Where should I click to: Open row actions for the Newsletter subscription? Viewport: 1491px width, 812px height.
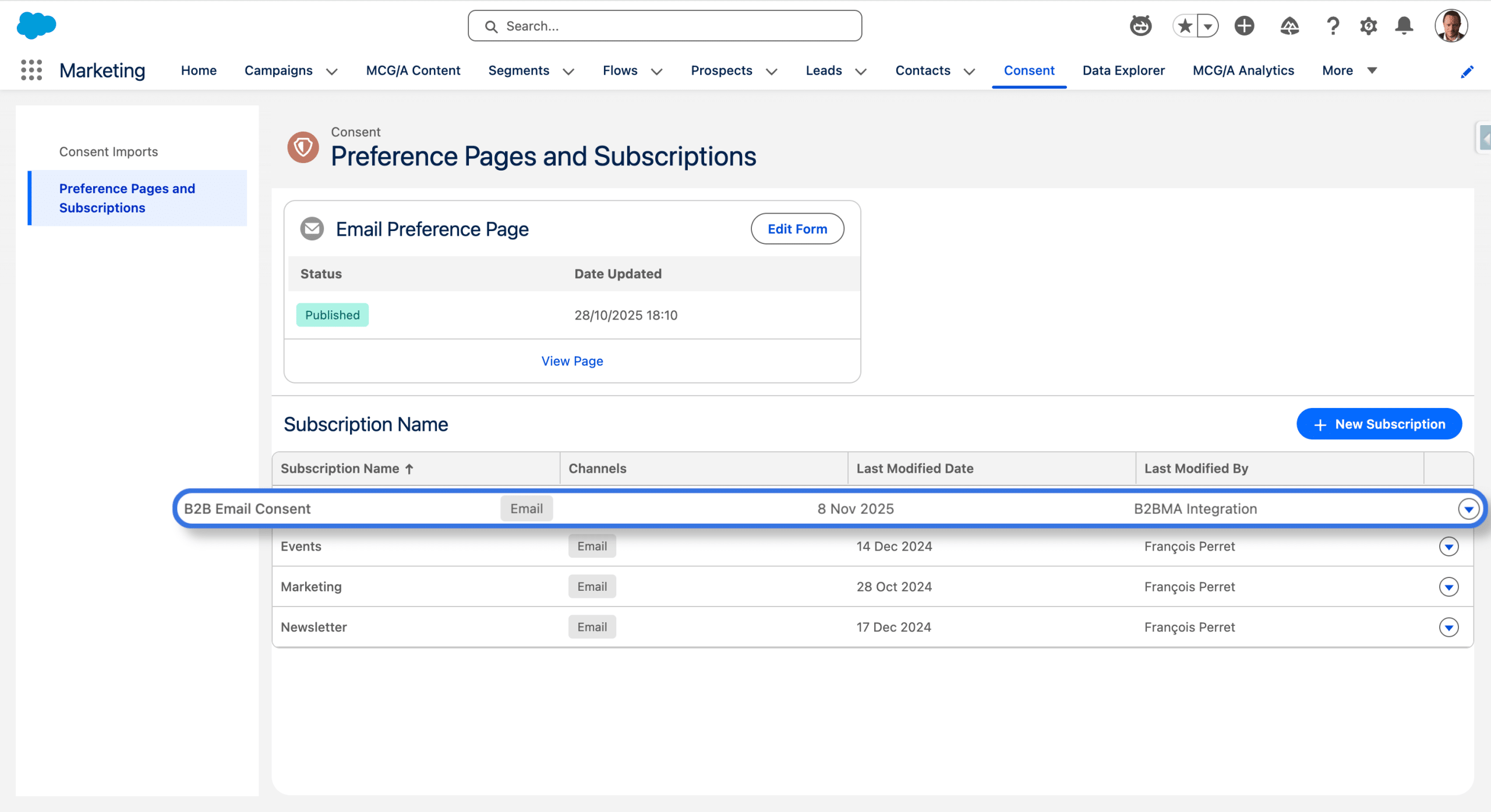1448,627
